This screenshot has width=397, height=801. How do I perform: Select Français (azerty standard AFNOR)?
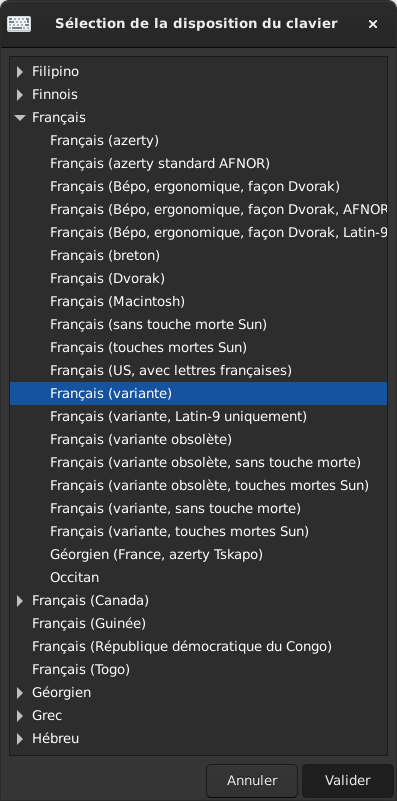click(x=198, y=163)
